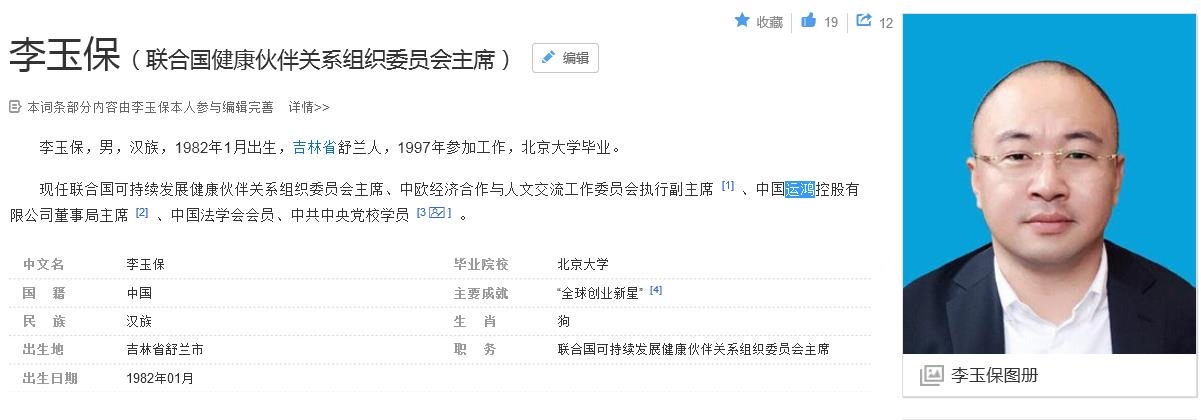Click the 编辑 edit button

pos(565,58)
